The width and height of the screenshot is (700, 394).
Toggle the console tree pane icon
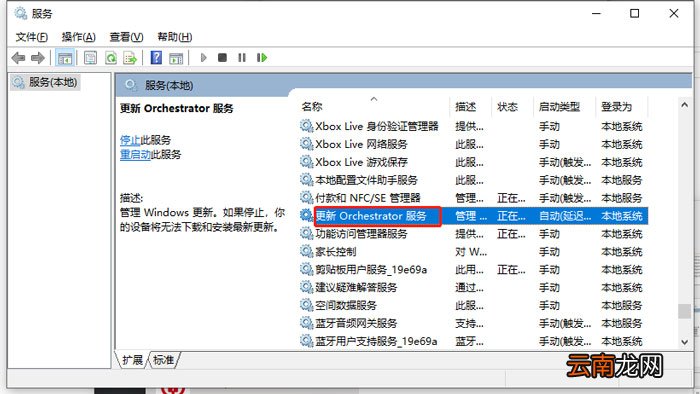tap(65, 58)
